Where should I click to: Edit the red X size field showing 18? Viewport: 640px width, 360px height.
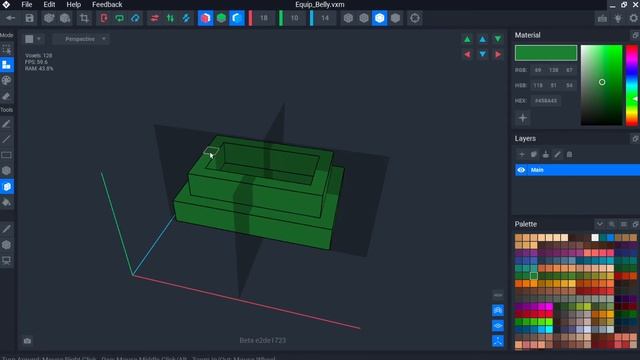tap(264, 18)
